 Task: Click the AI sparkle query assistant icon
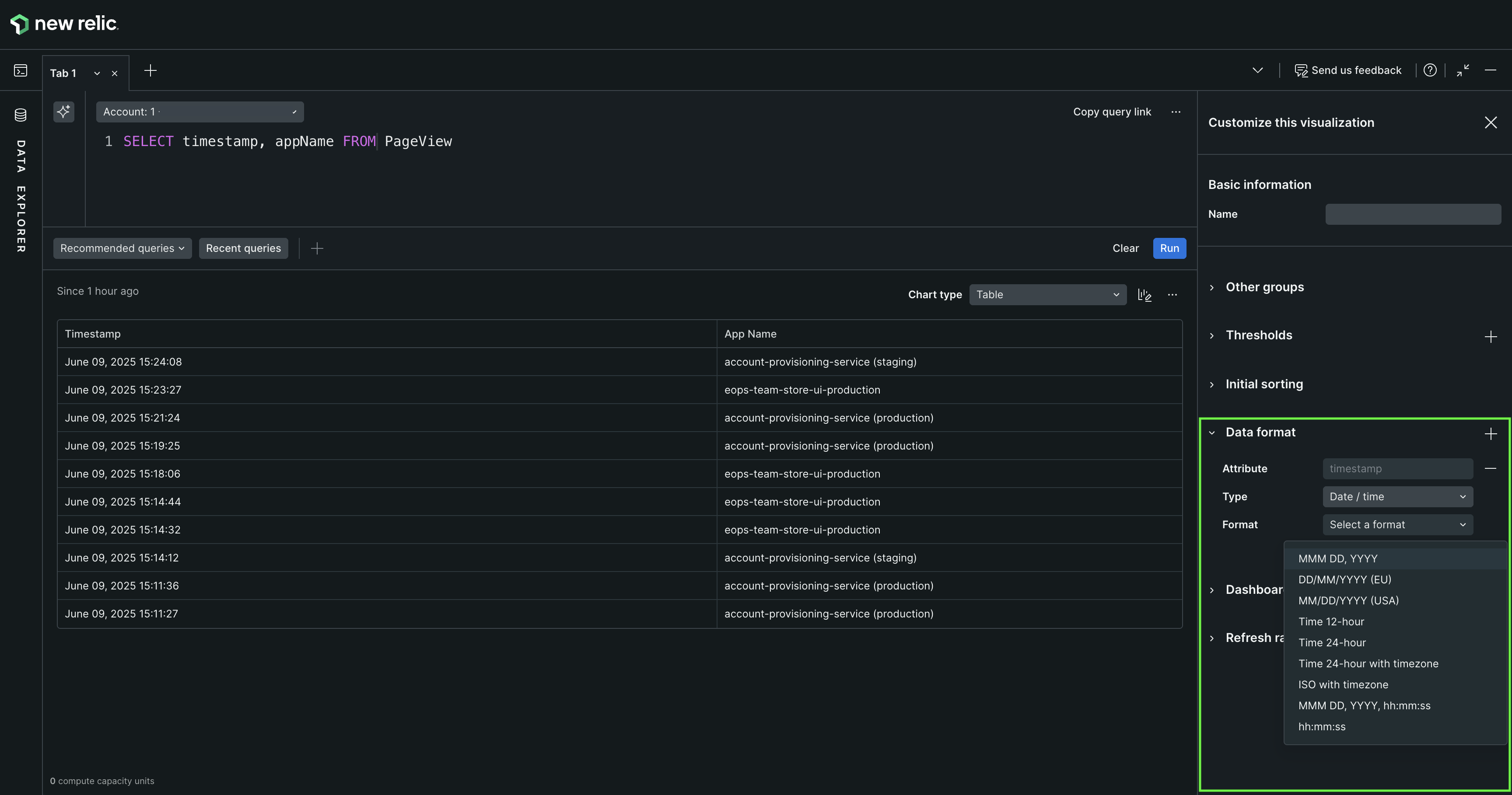63,112
